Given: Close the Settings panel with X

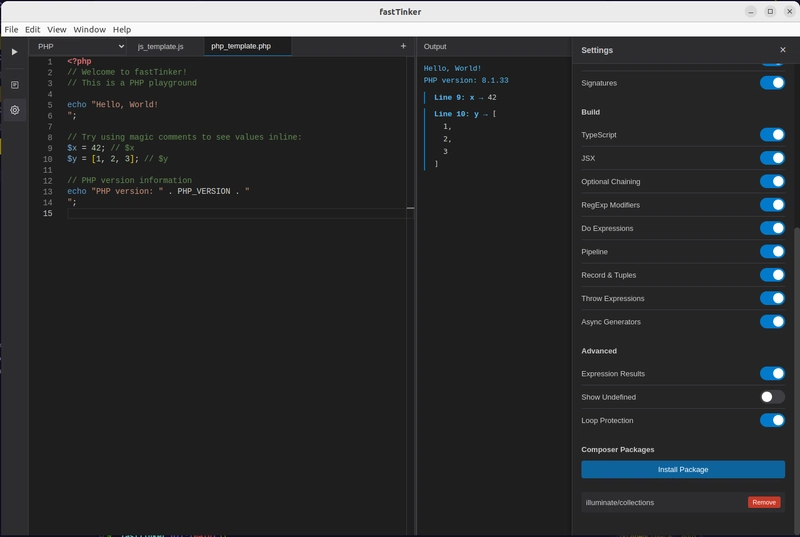Looking at the screenshot, I should click(782, 50).
